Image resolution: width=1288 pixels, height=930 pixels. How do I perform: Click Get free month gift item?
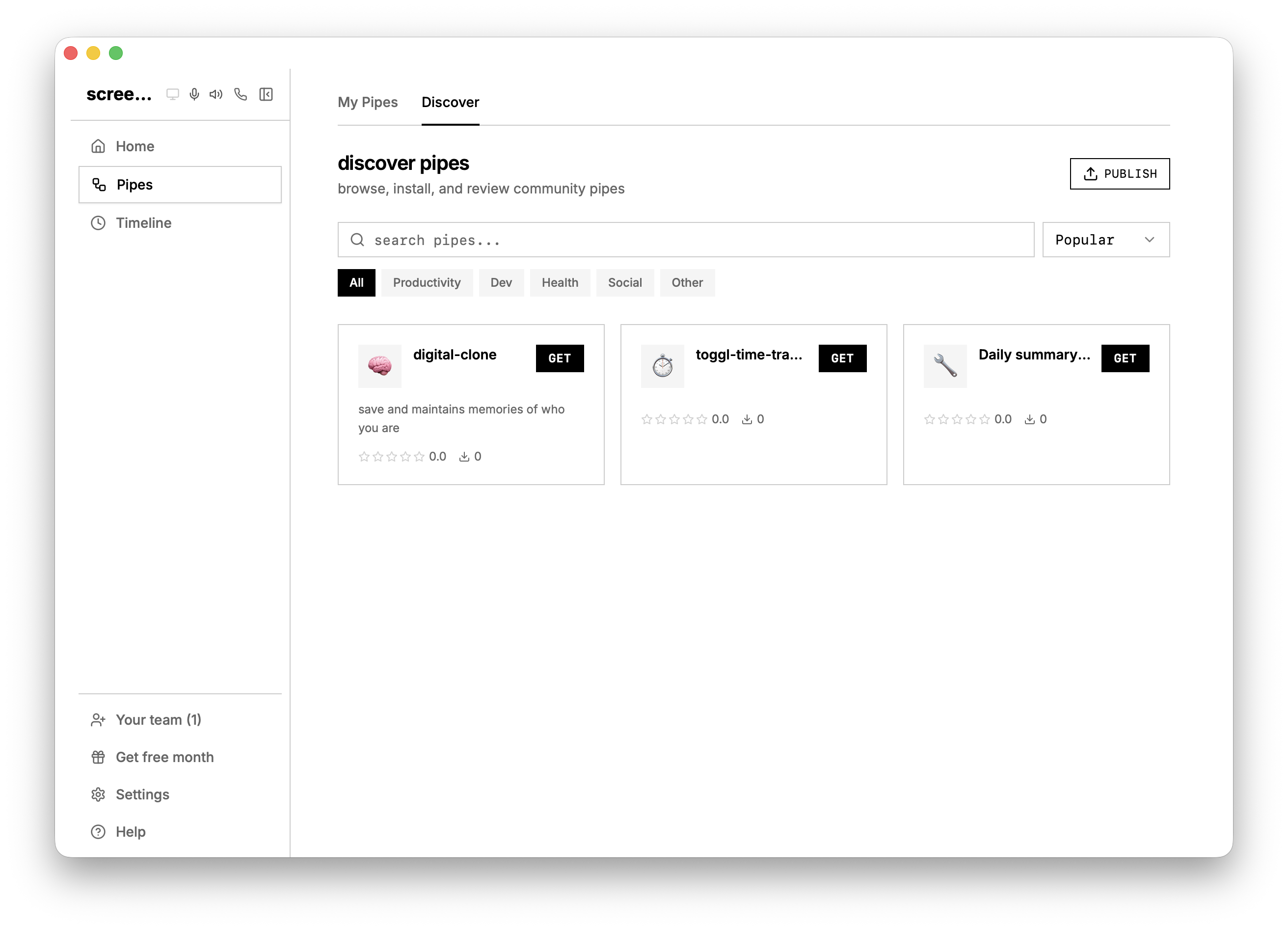pos(164,757)
